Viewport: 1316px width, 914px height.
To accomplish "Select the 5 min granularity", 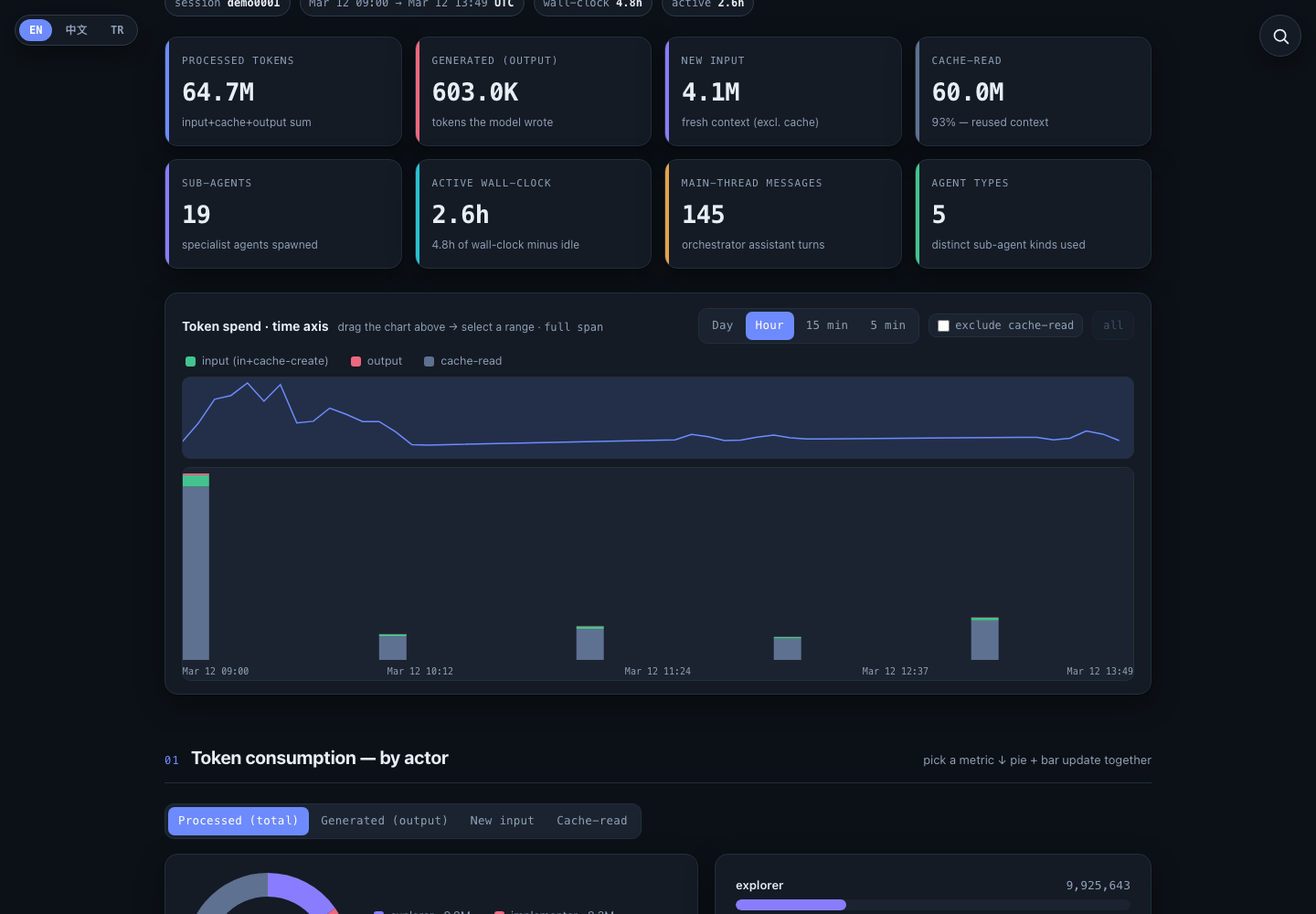I will (887, 325).
